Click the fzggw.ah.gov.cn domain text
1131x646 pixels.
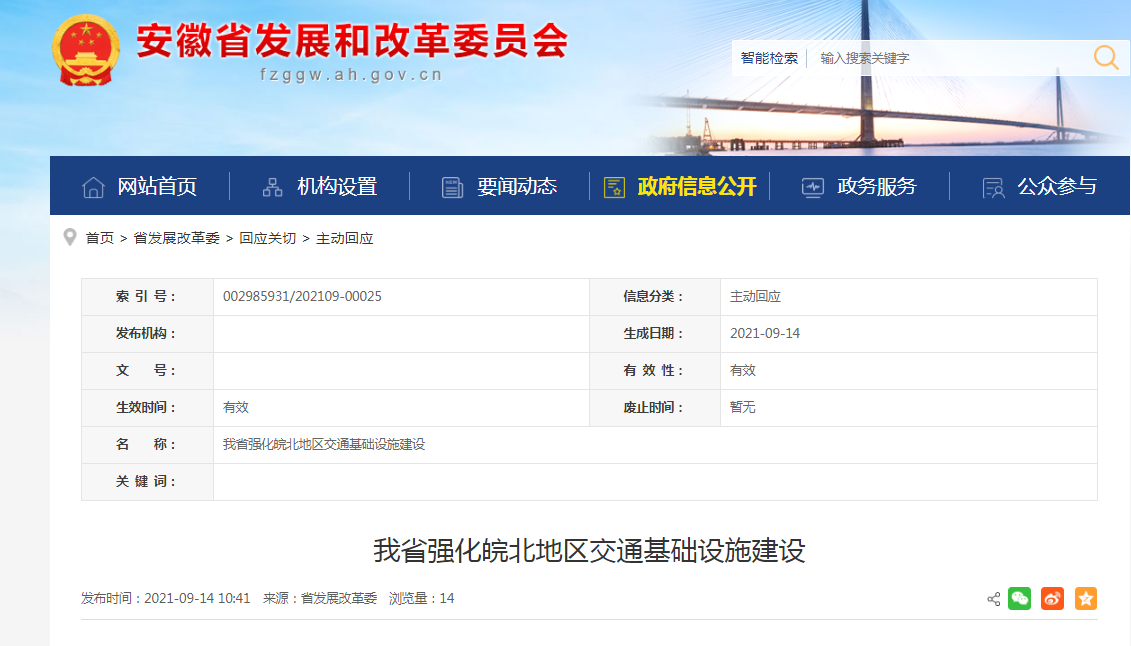(x=351, y=75)
